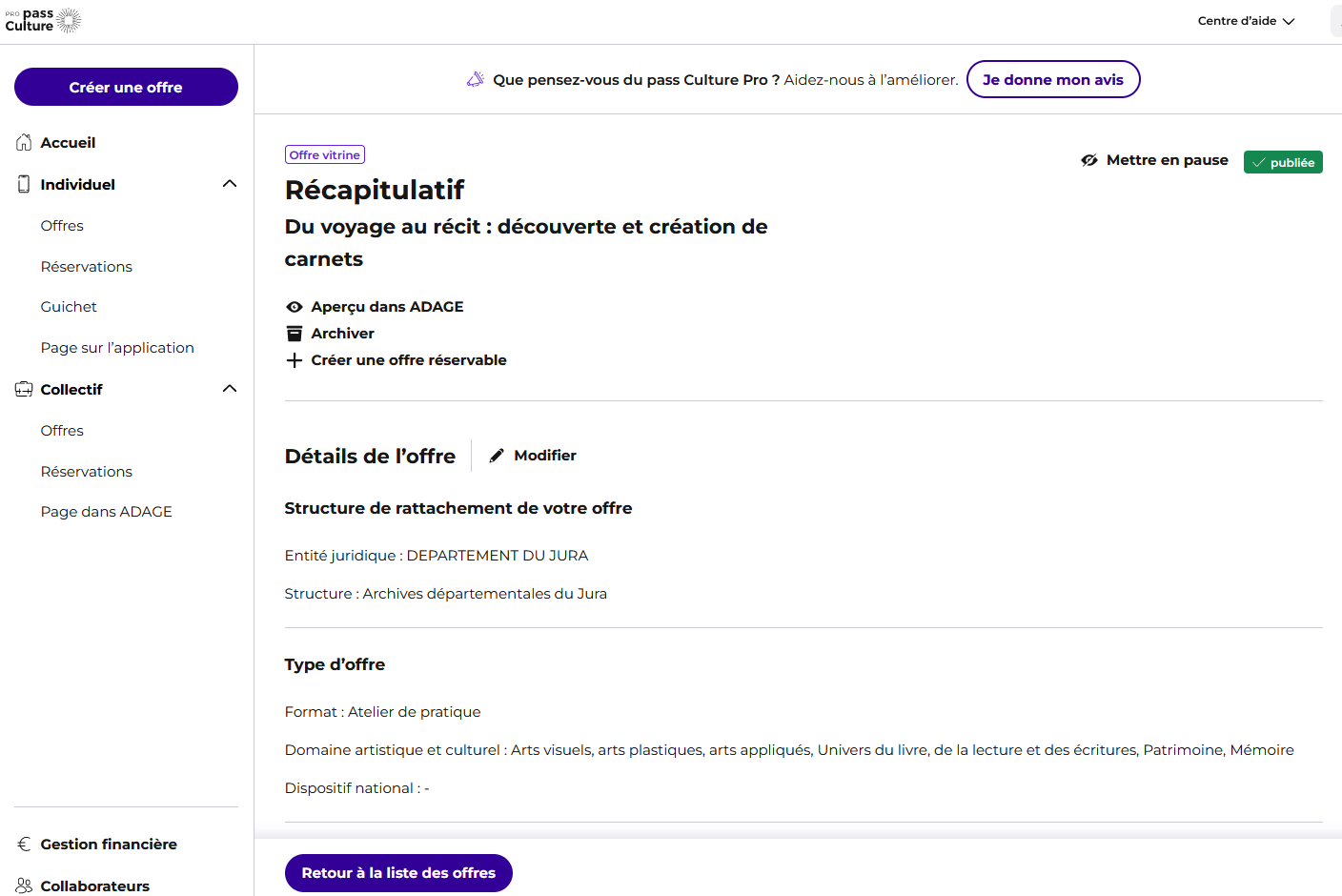Viewport: 1342px width, 896px height.
Task: Click the "Type d'offre" heading
Action: (x=335, y=664)
